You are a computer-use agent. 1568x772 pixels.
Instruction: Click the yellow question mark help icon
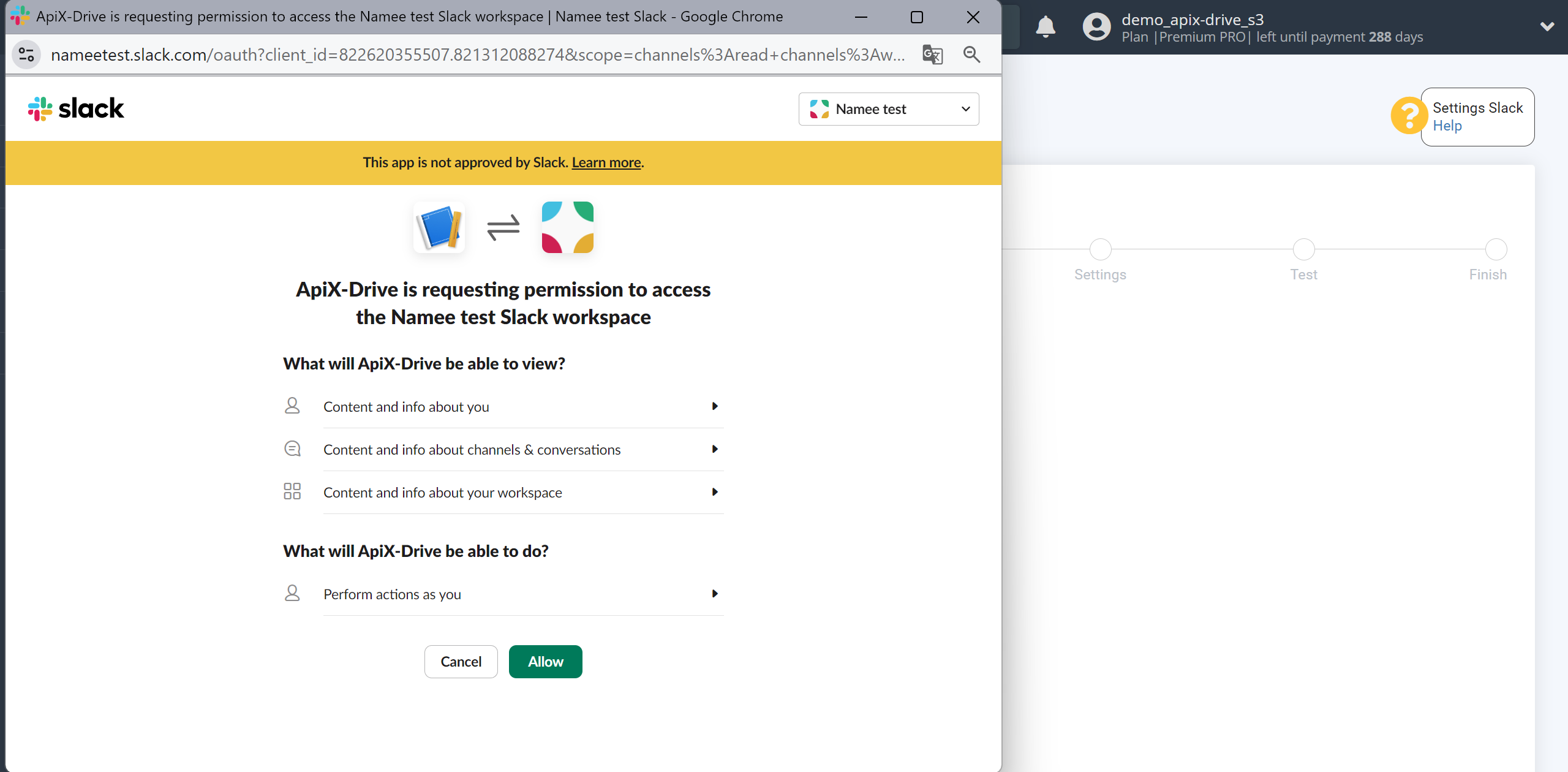(x=1409, y=115)
